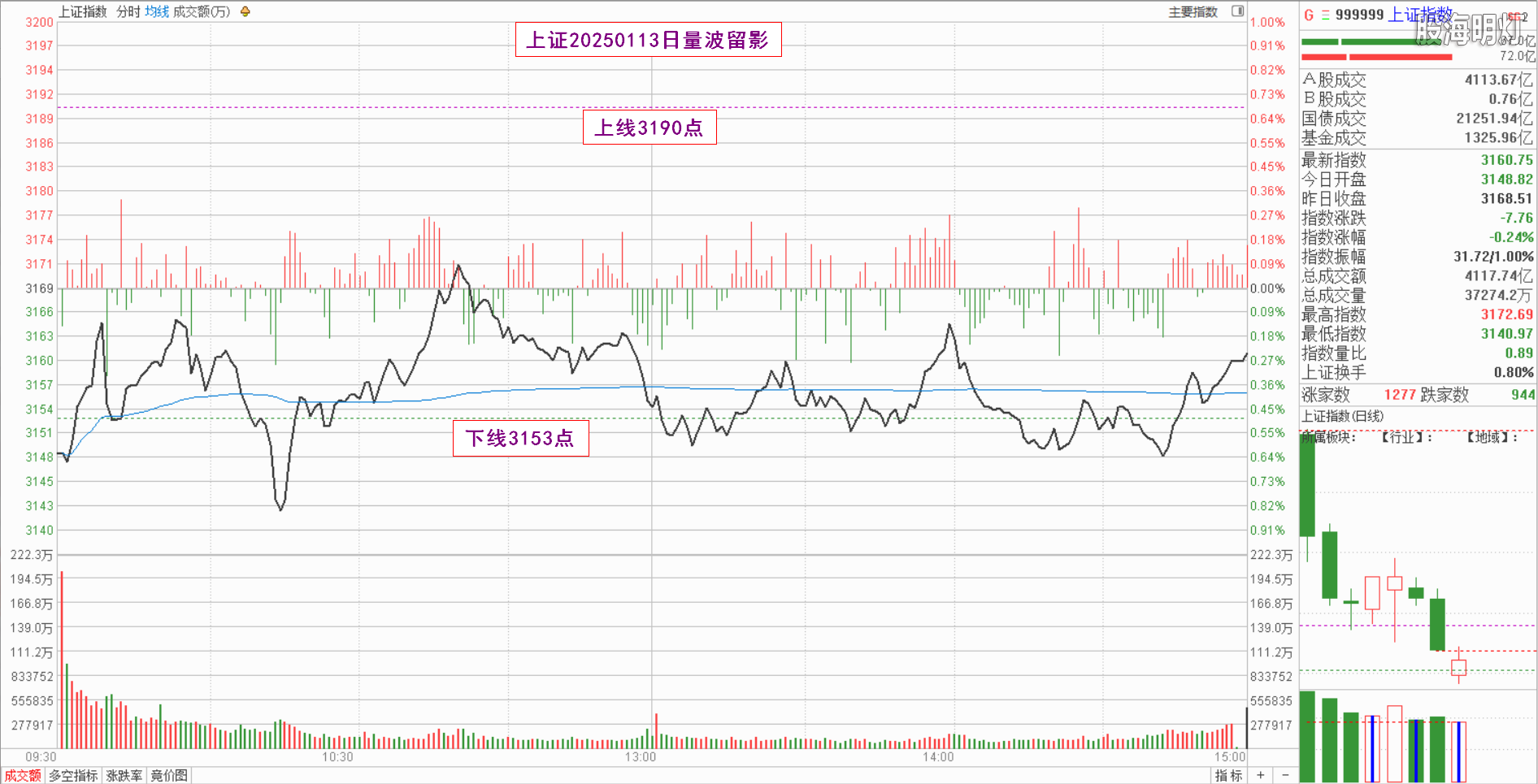
Task: Select the 上线3190点 annotation label
Action: coord(649,128)
